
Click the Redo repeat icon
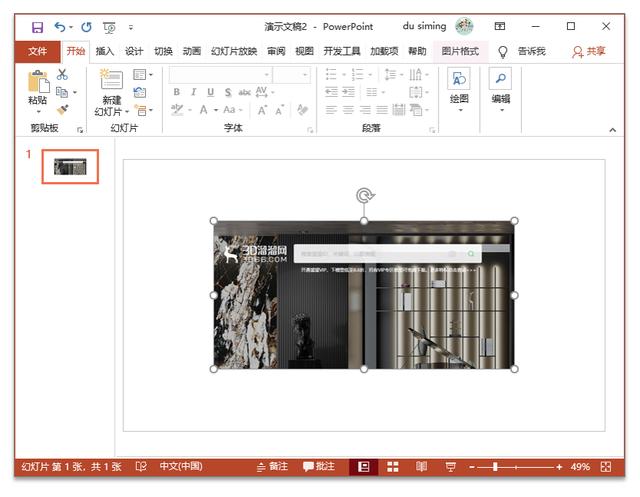[86, 27]
